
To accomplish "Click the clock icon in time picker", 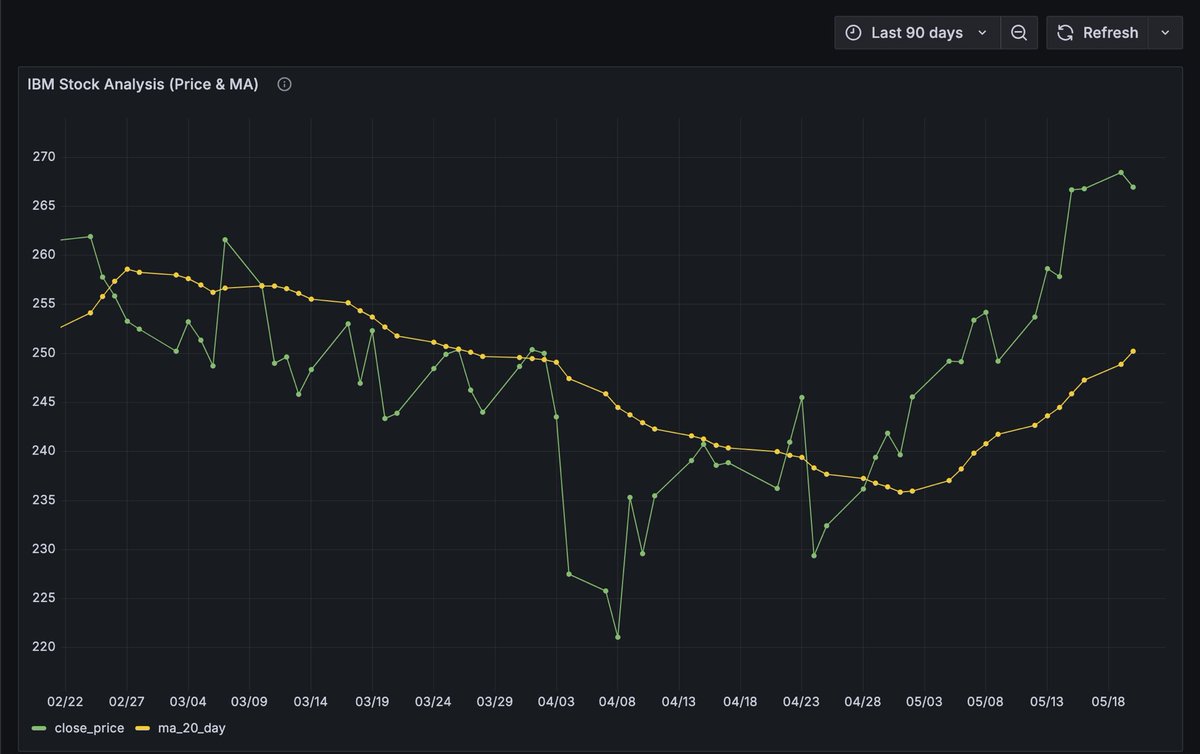I will (x=853, y=33).
